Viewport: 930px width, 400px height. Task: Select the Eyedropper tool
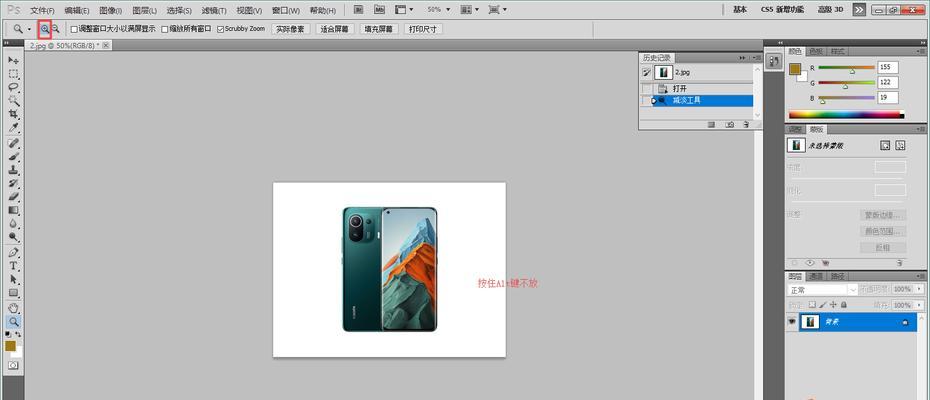(x=13, y=127)
